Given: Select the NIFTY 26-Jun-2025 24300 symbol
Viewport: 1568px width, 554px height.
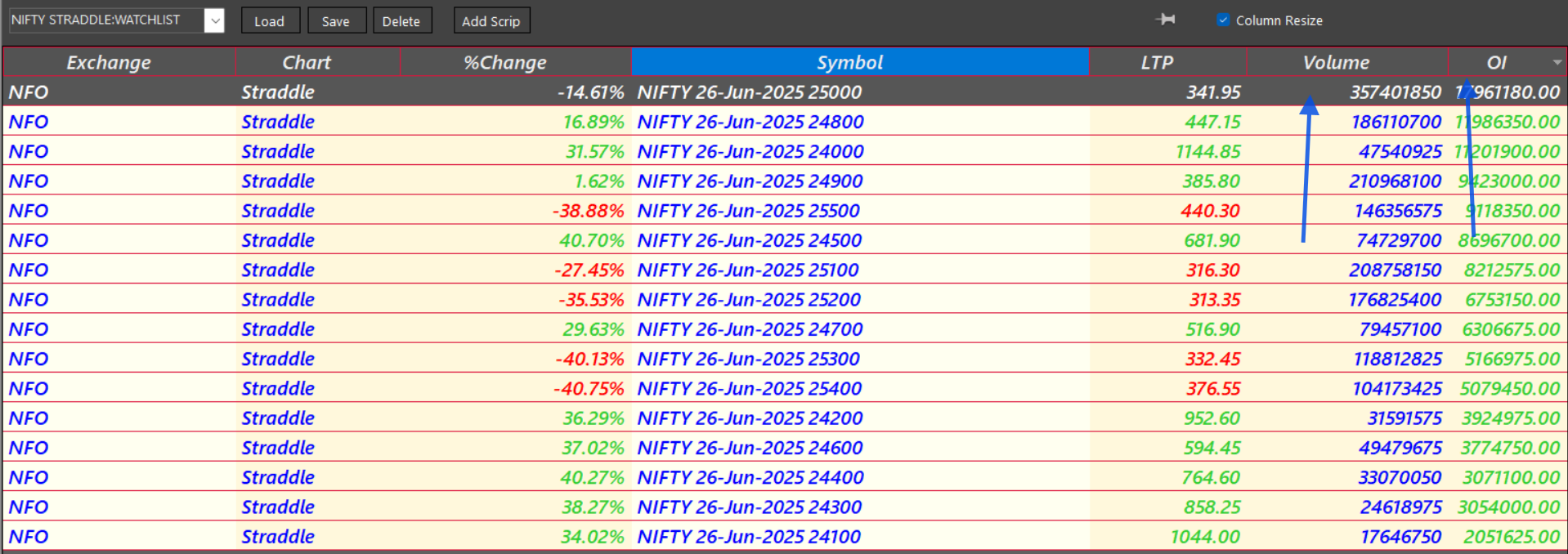Looking at the screenshot, I should pyautogui.click(x=750, y=507).
